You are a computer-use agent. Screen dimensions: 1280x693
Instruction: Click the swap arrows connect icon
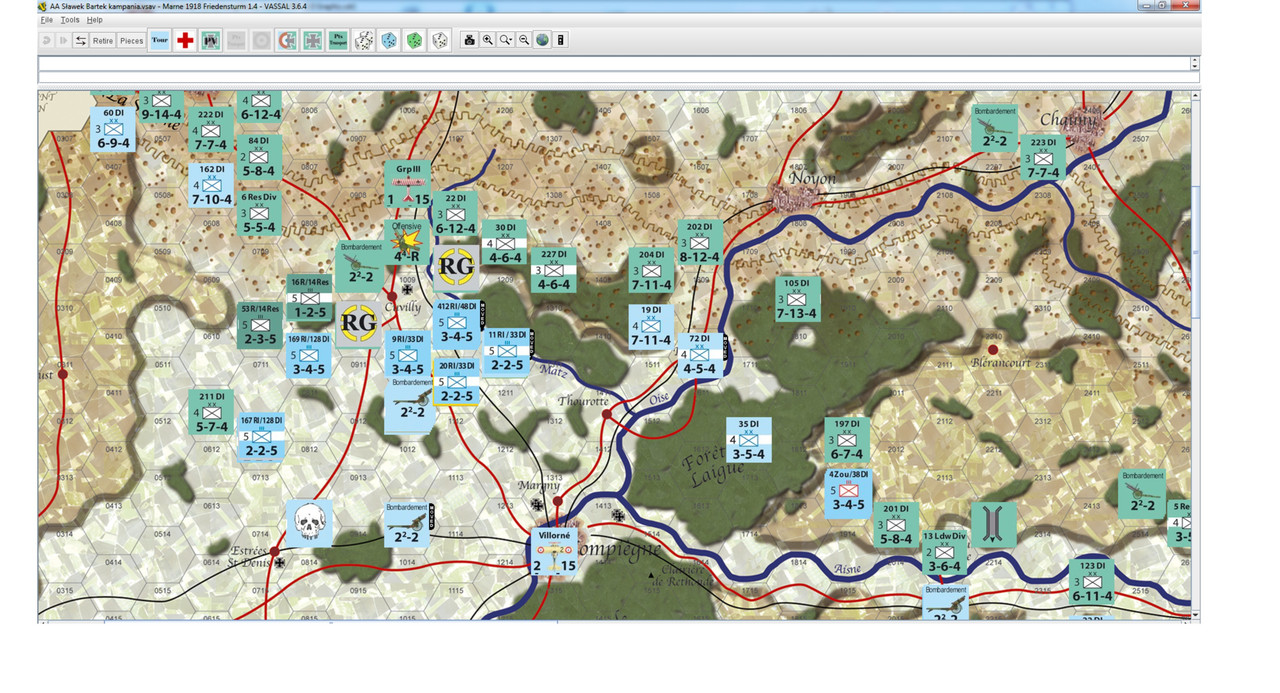[80, 40]
